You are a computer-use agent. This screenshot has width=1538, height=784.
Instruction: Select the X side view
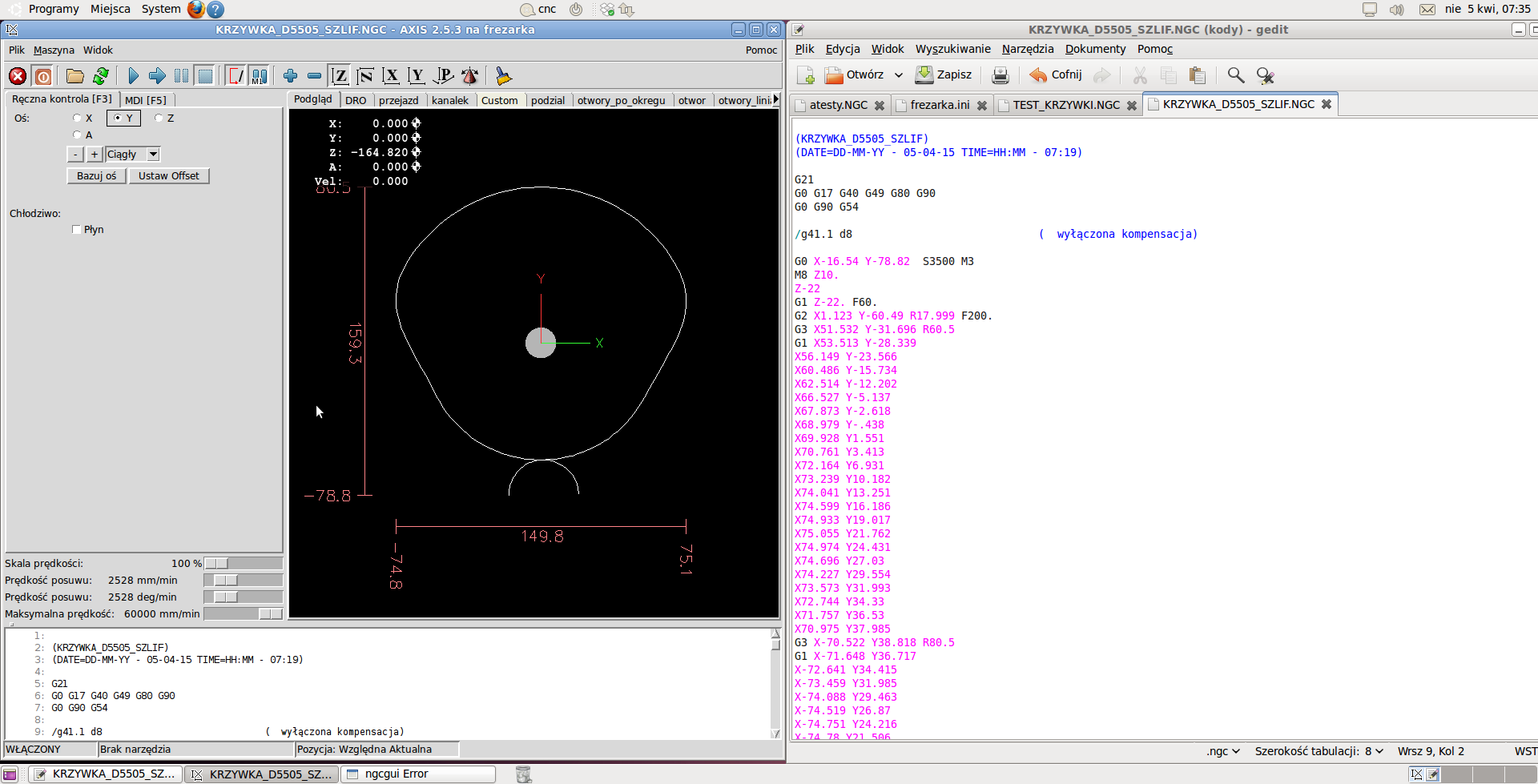click(391, 76)
